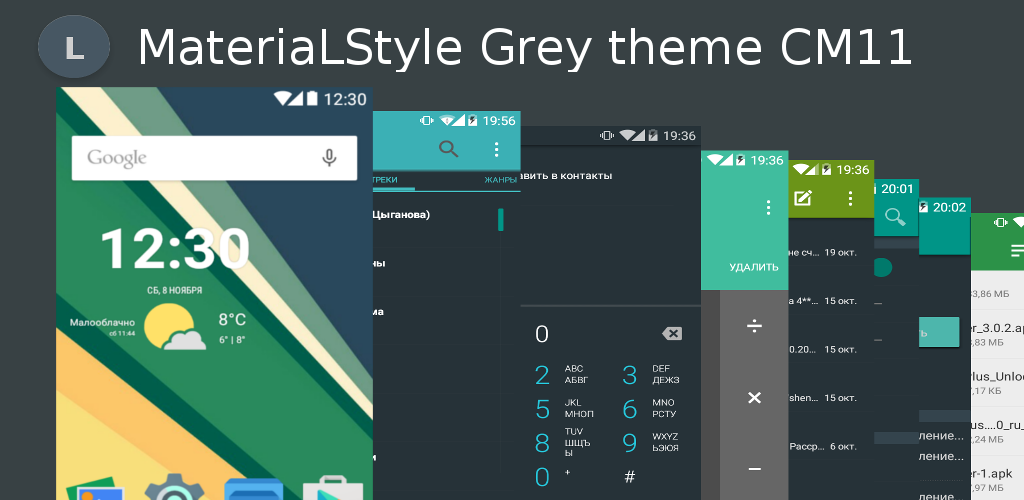Image resolution: width=1024 pixels, height=500 pixels.
Task: Tap the large 12:30 clock widget
Action: point(174,248)
